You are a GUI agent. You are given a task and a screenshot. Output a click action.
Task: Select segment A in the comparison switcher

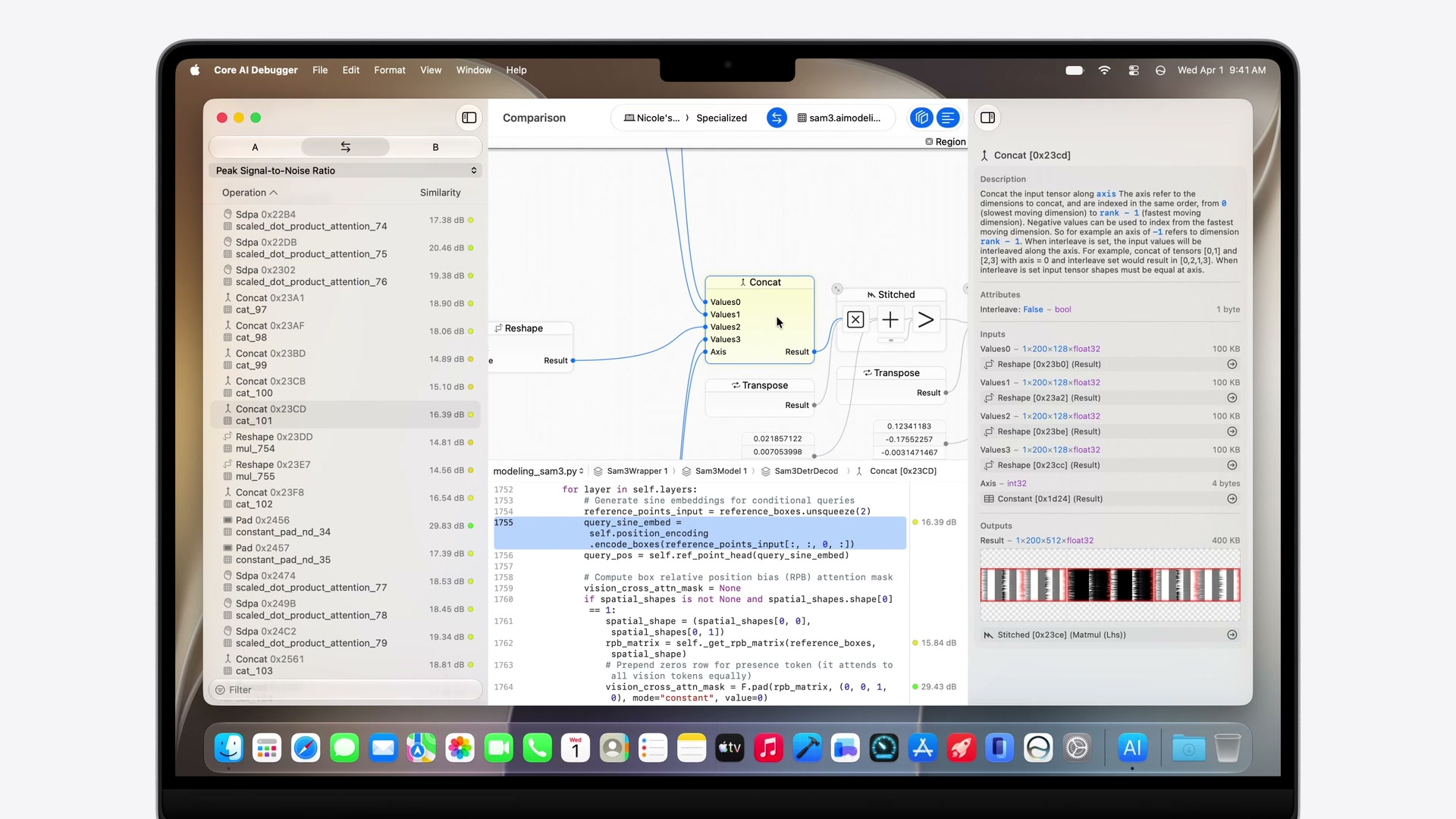pyautogui.click(x=255, y=147)
